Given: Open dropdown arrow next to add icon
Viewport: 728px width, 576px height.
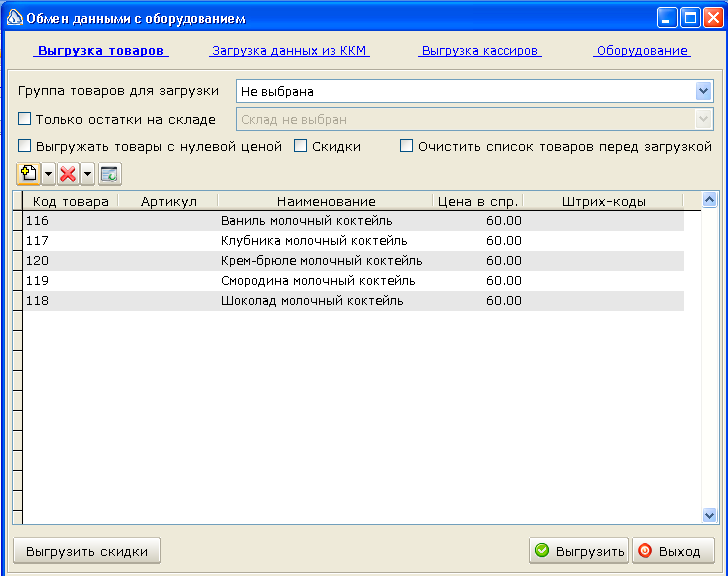Looking at the screenshot, I should 49,175.
